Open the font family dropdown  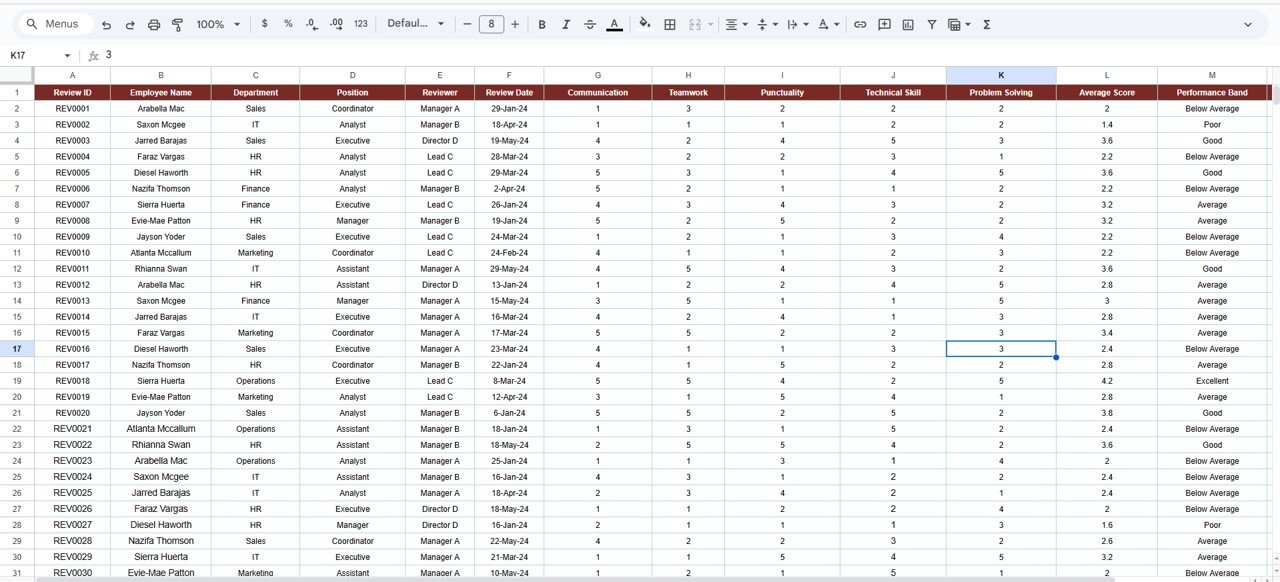pyautogui.click(x=415, y=24)
